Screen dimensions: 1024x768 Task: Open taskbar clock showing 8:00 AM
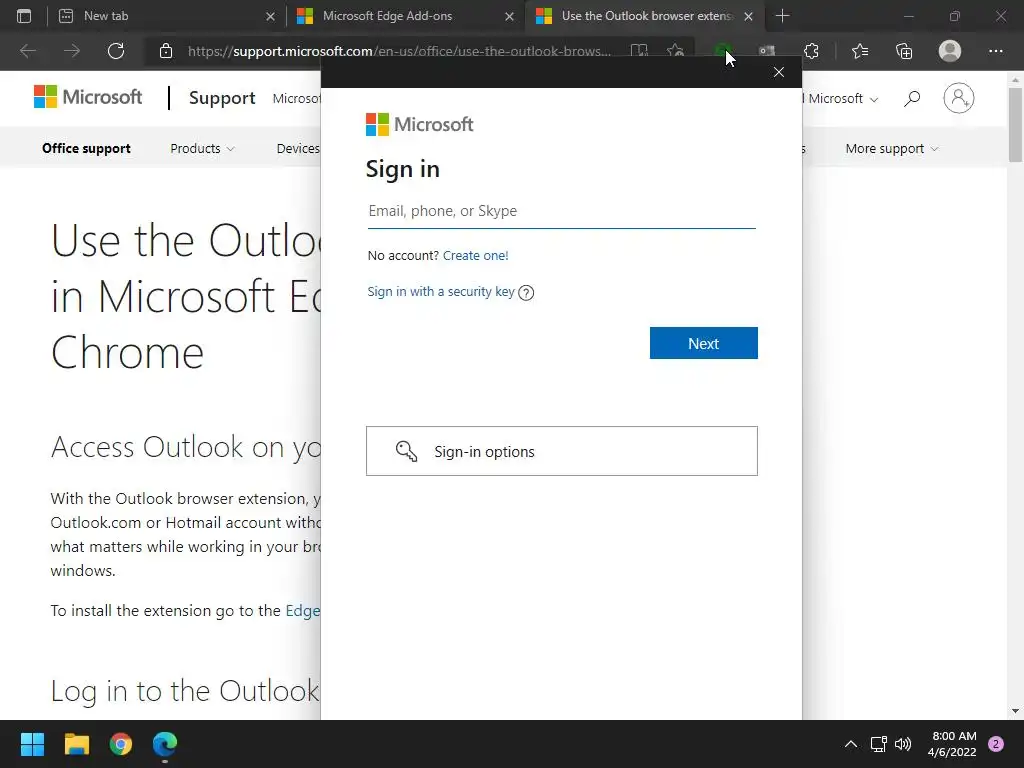[952, 744]
